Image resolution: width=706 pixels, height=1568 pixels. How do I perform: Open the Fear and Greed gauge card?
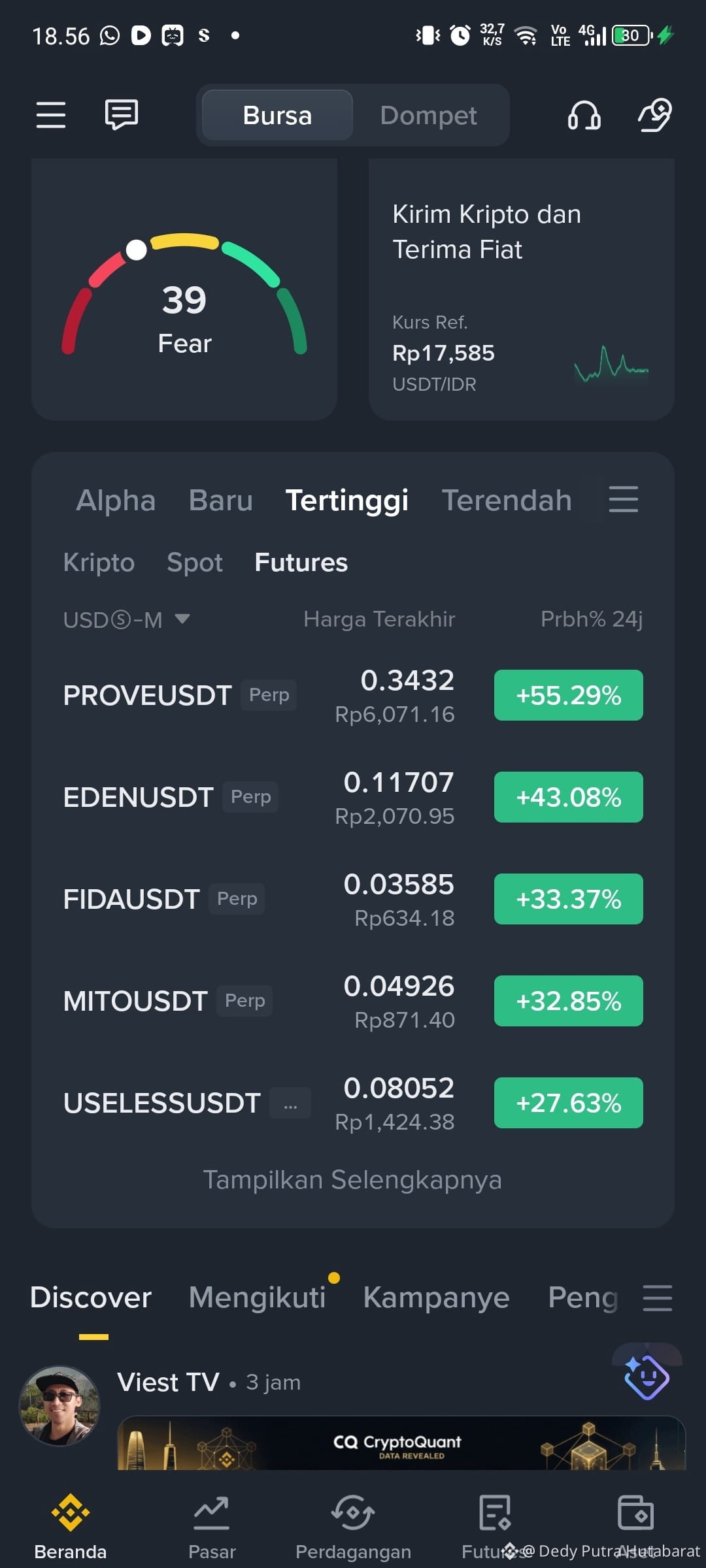[184, 289]
